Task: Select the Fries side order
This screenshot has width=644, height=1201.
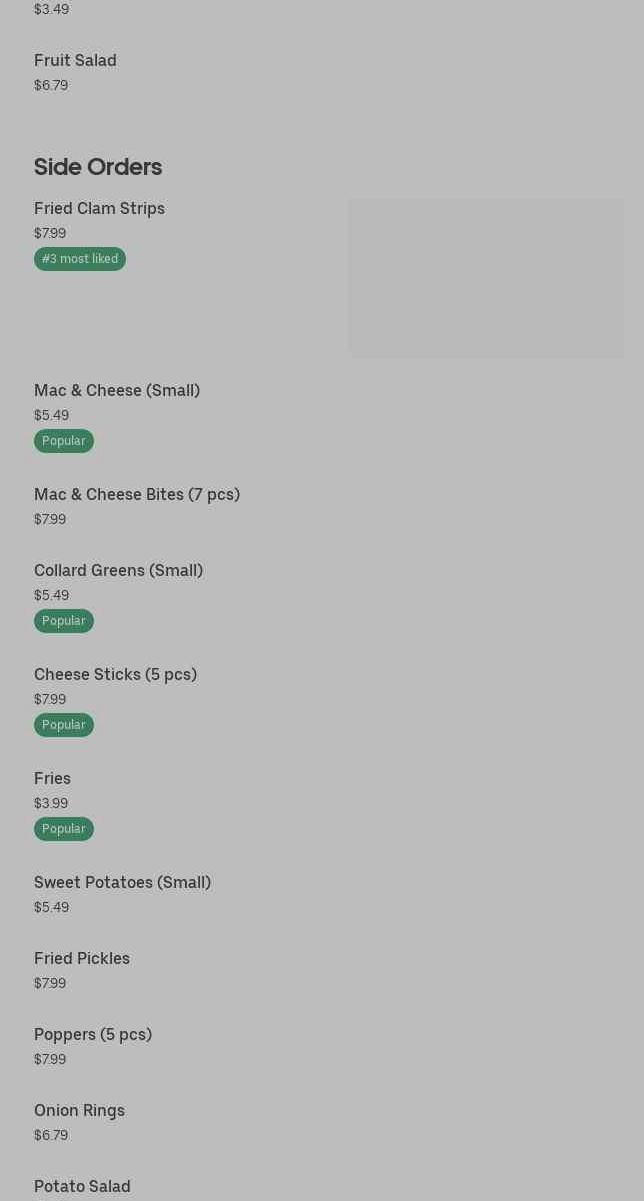Action: 52,779
